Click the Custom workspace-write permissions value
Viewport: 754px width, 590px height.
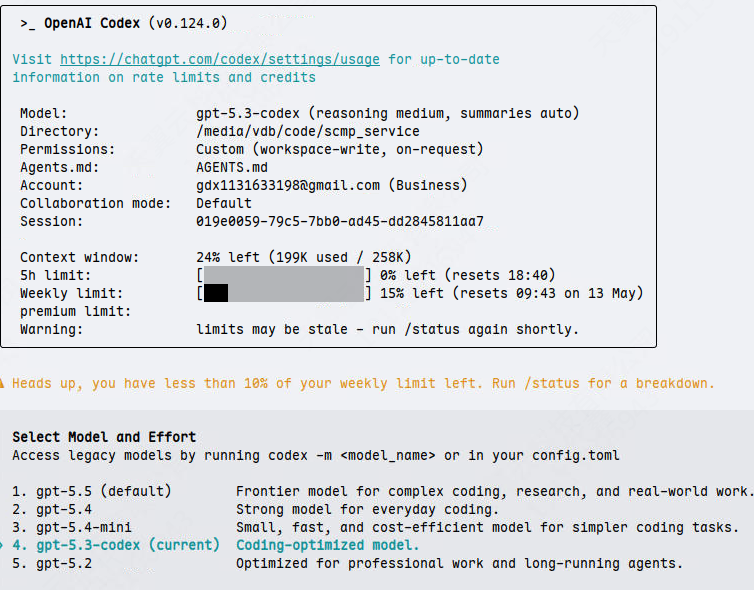pos(339,150)
